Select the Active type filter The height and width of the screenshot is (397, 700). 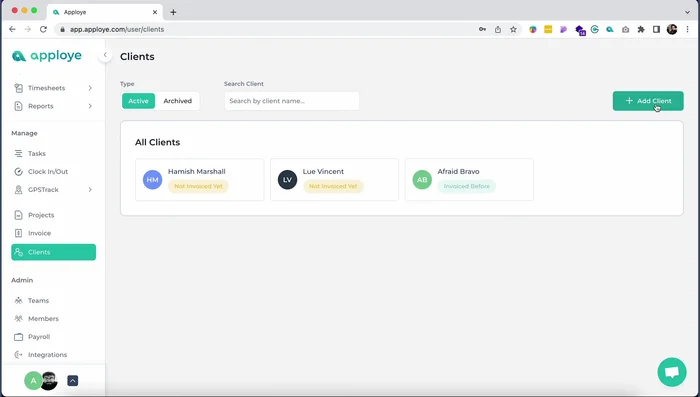(138, 101)
